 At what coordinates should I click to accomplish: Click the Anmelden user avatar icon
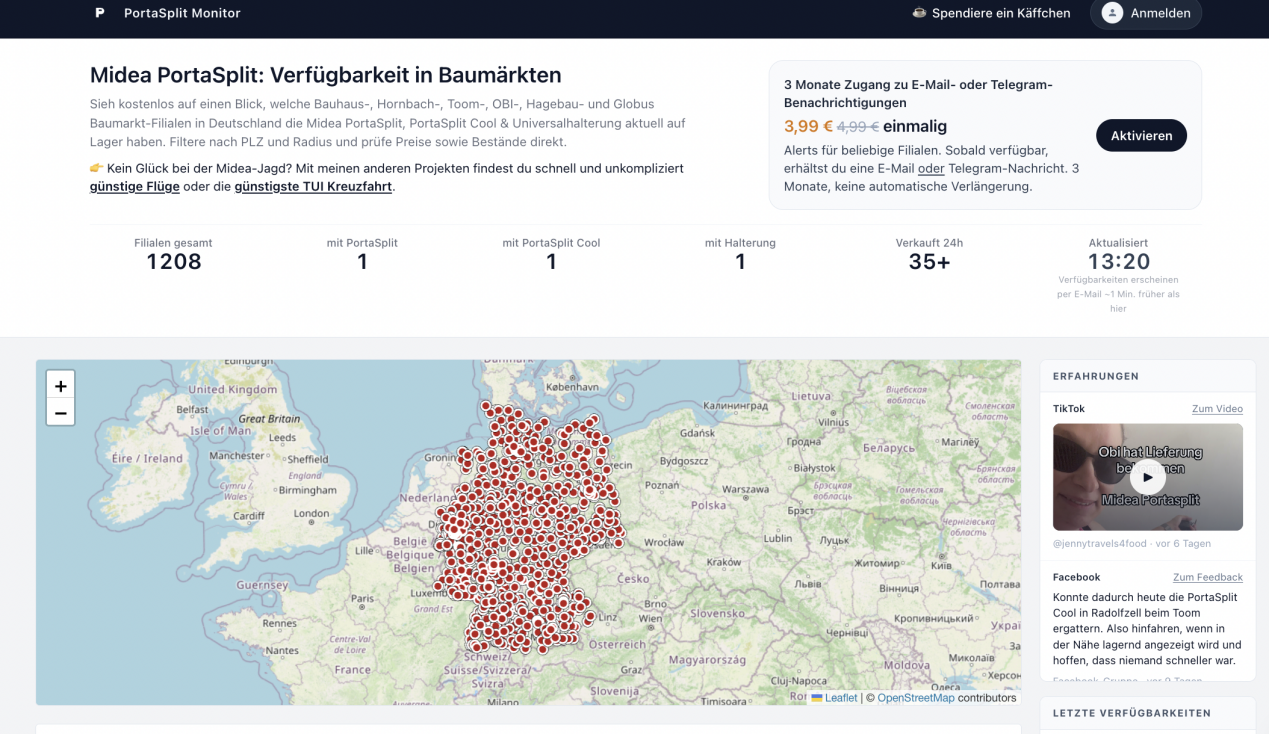point(1112,13)
